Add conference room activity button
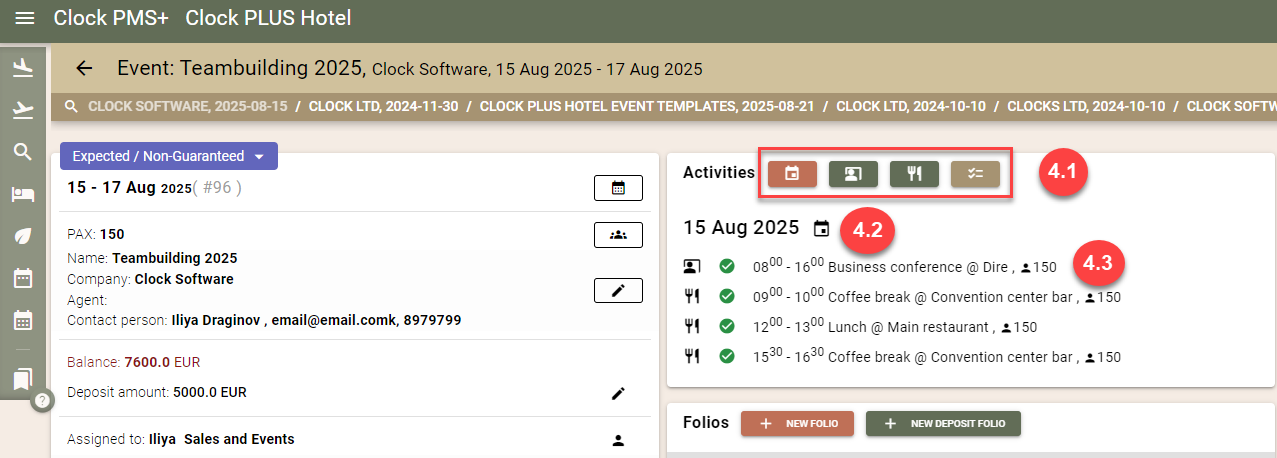 pyautogui.click(x=853, y=174)
